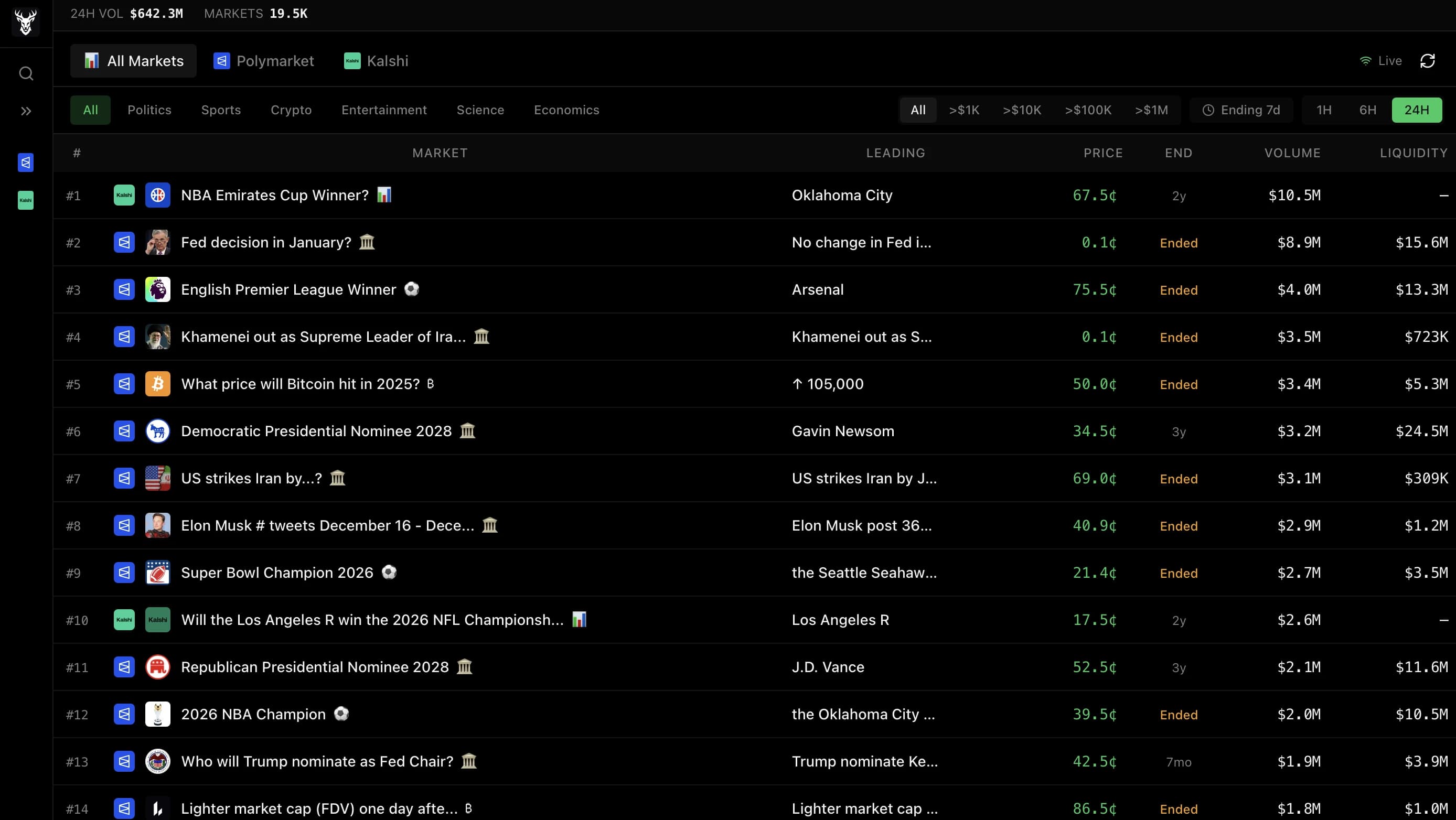Select the Crypto category tab
Viewport: 1456px width, 820px height.
click(x=291, y=110)
